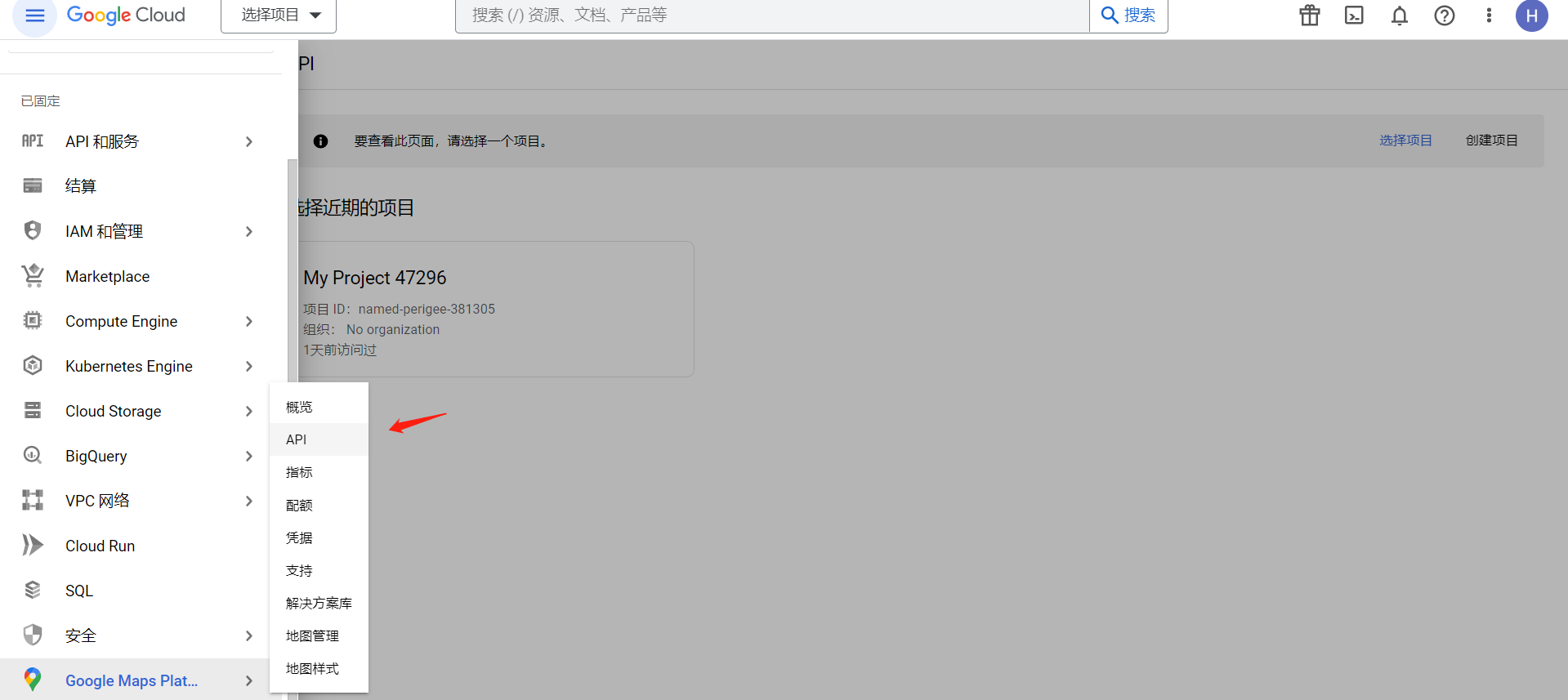
Task: Click the Cloud Run arrows icon
Action: click(x=33, y=545)
